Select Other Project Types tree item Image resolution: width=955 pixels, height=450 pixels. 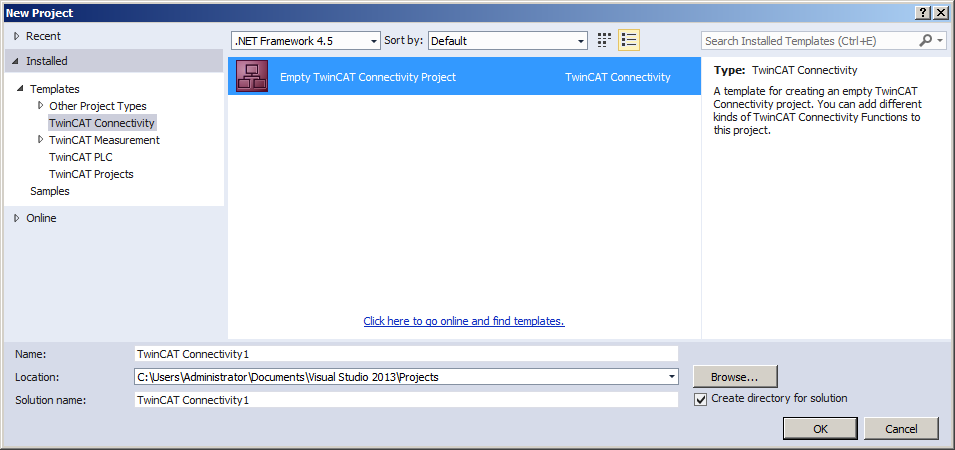point(97,106)
